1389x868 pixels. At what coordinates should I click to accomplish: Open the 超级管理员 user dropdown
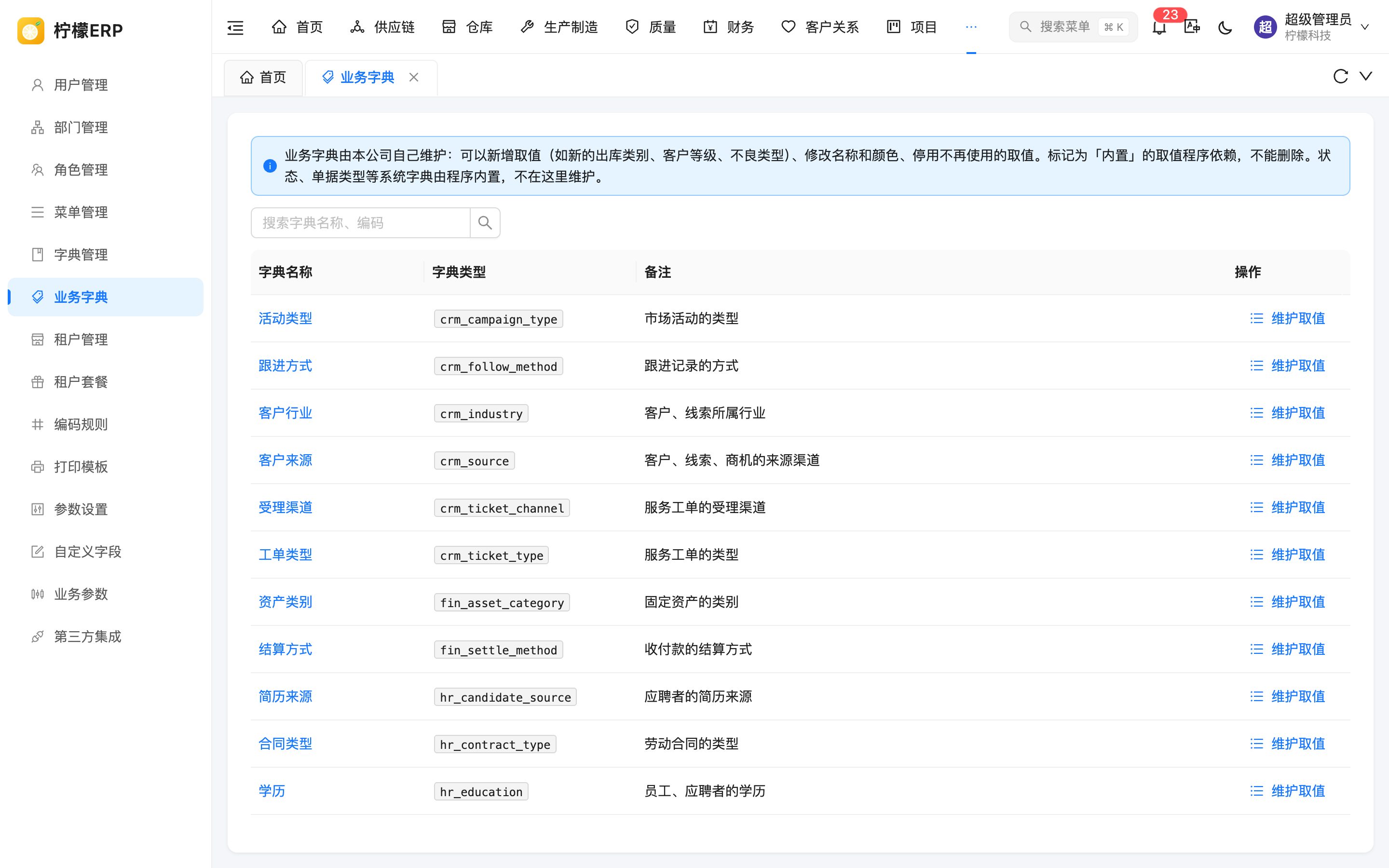1312,27
